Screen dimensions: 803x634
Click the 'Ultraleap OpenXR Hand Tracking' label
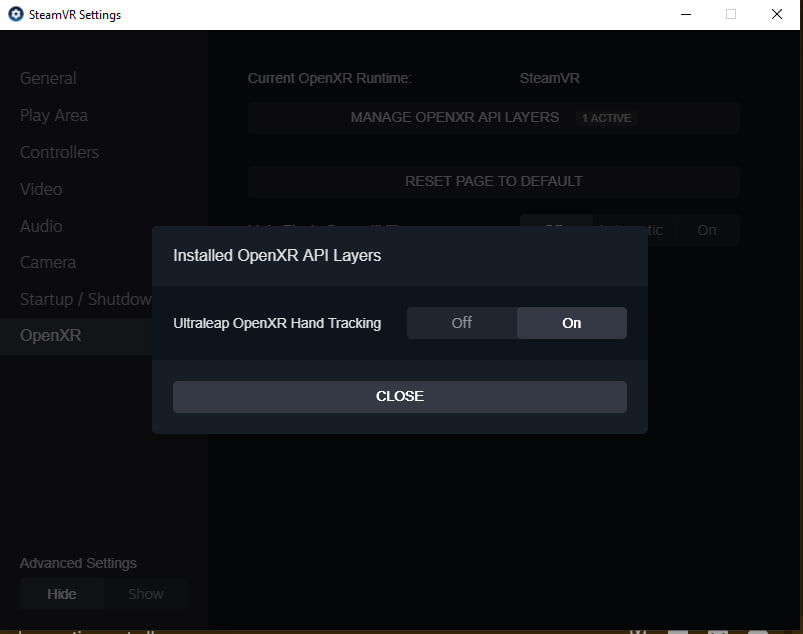(x=277, y=323)
